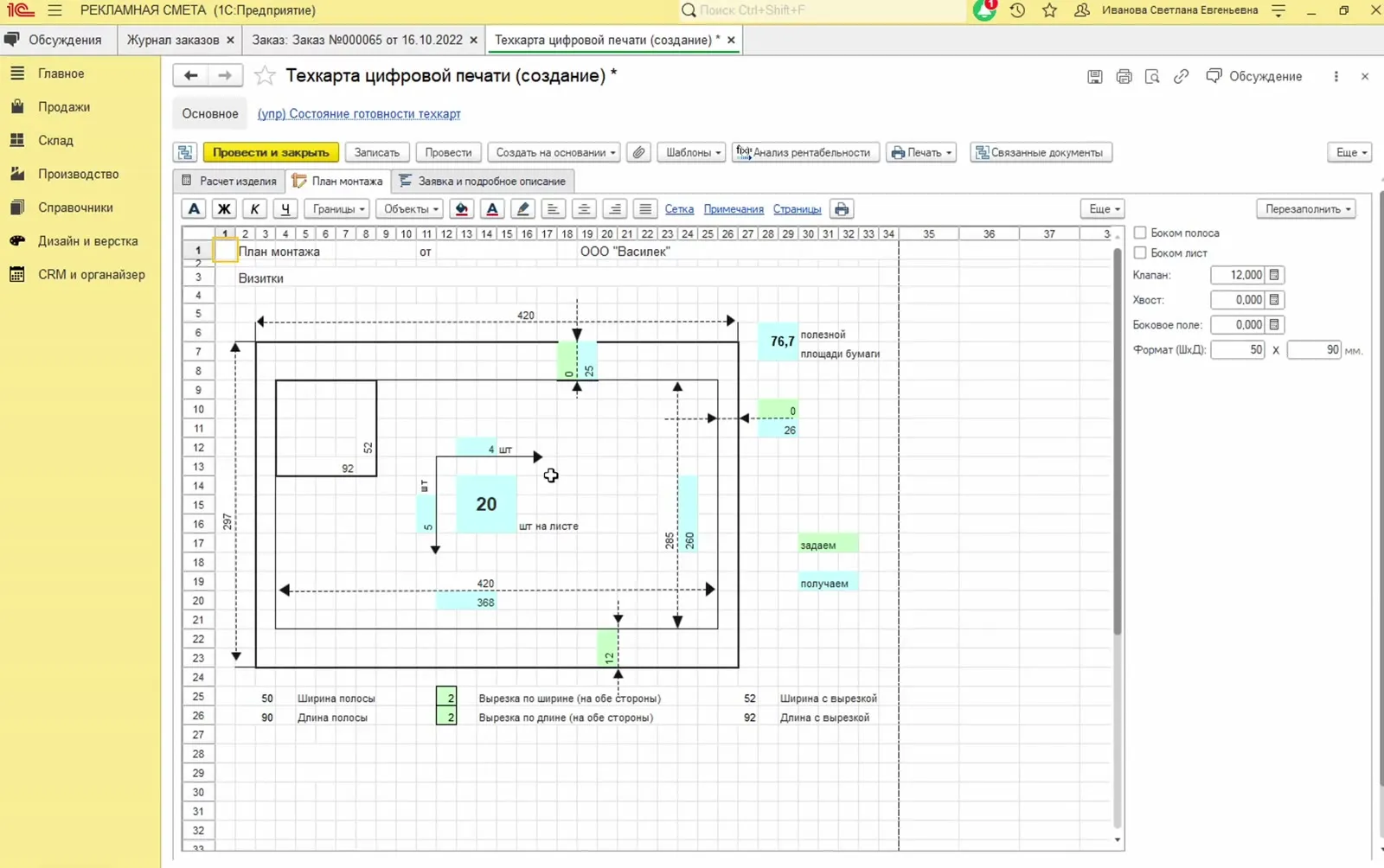Open print preview with the magnifier page icon
This screenshot has width=1384, height=868.
(1152, 76)
